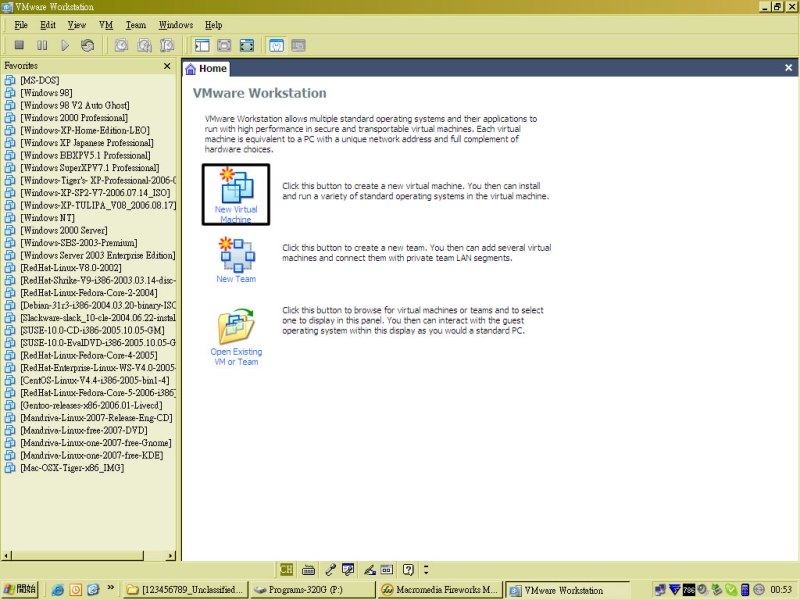Select [RedHat-Linux-V8.0-2002] favorite
The image size is (800, 600).
[70, 267]
